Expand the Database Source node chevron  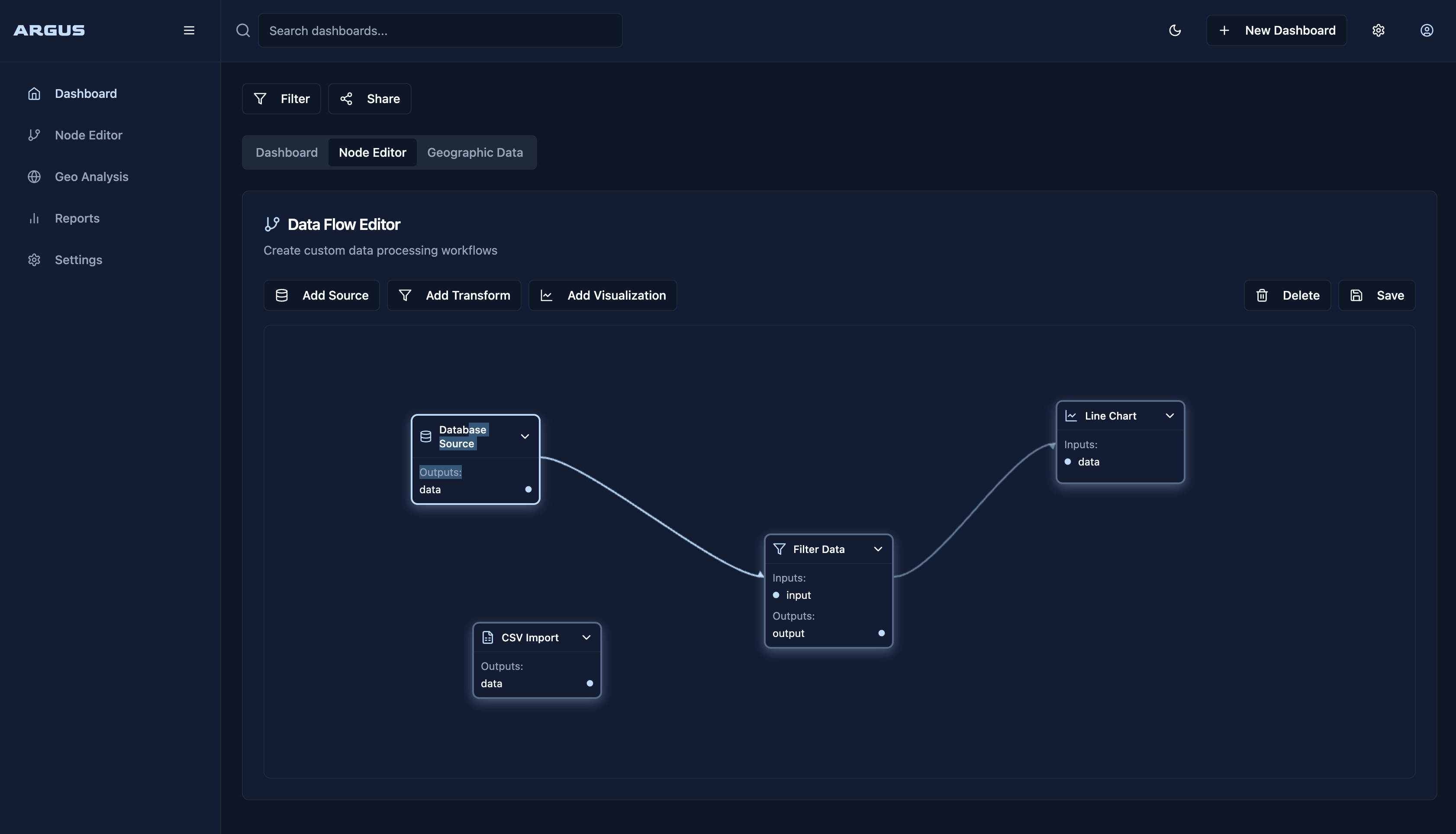(525, 436)
